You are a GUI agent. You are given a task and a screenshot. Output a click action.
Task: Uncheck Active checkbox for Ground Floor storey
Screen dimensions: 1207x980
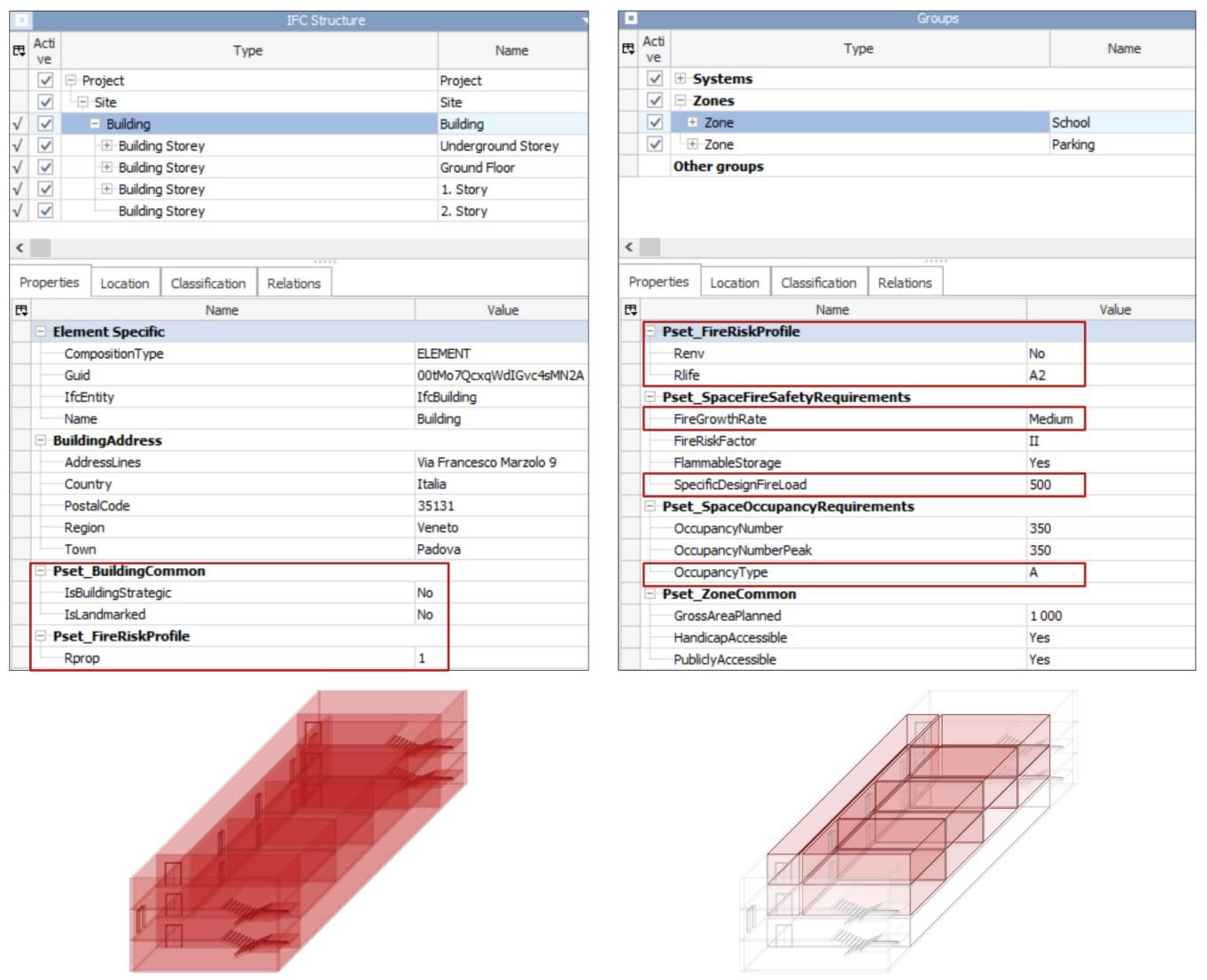(46, 167)
